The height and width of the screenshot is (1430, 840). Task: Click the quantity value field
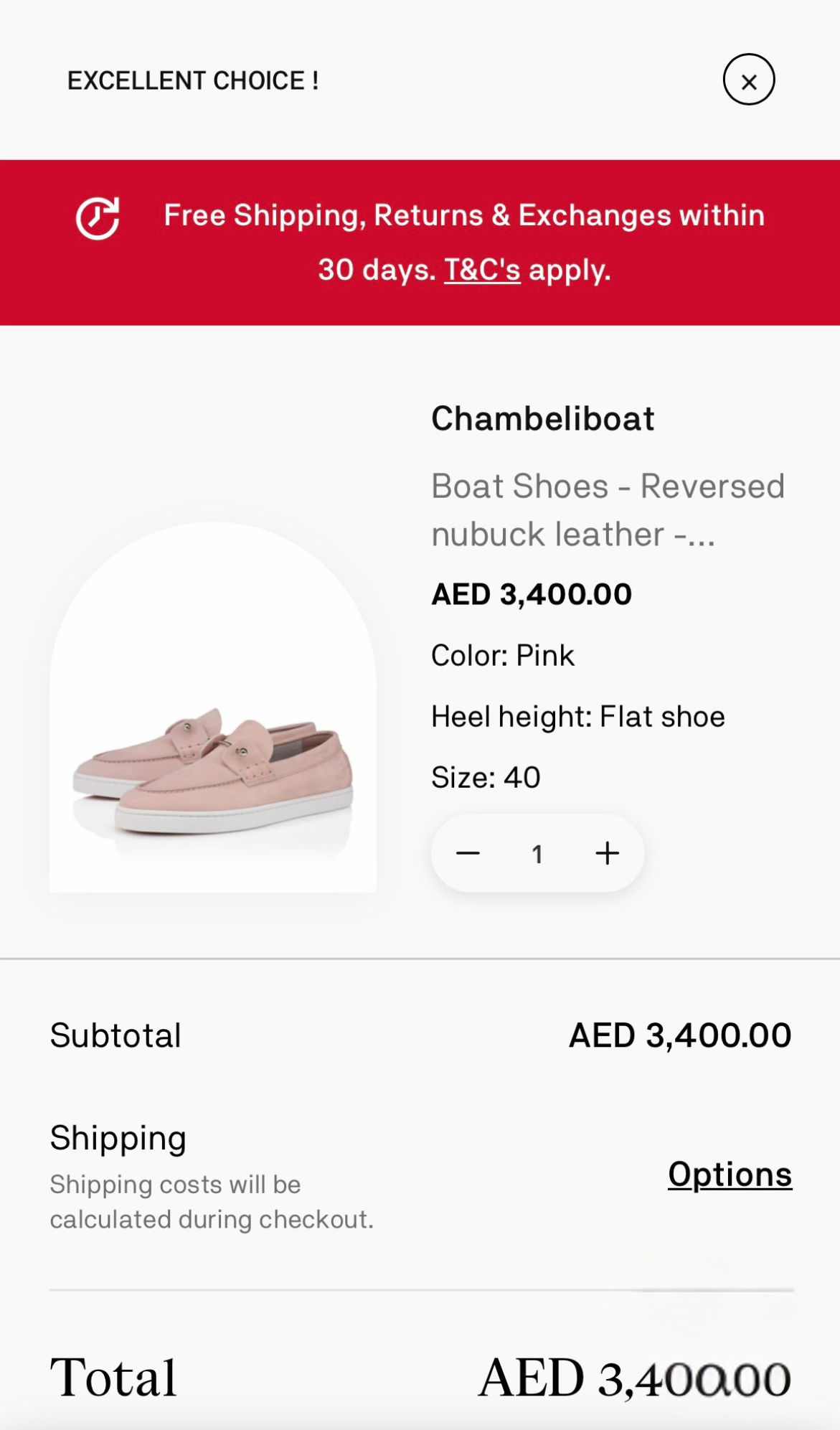[x=537, y=854]
